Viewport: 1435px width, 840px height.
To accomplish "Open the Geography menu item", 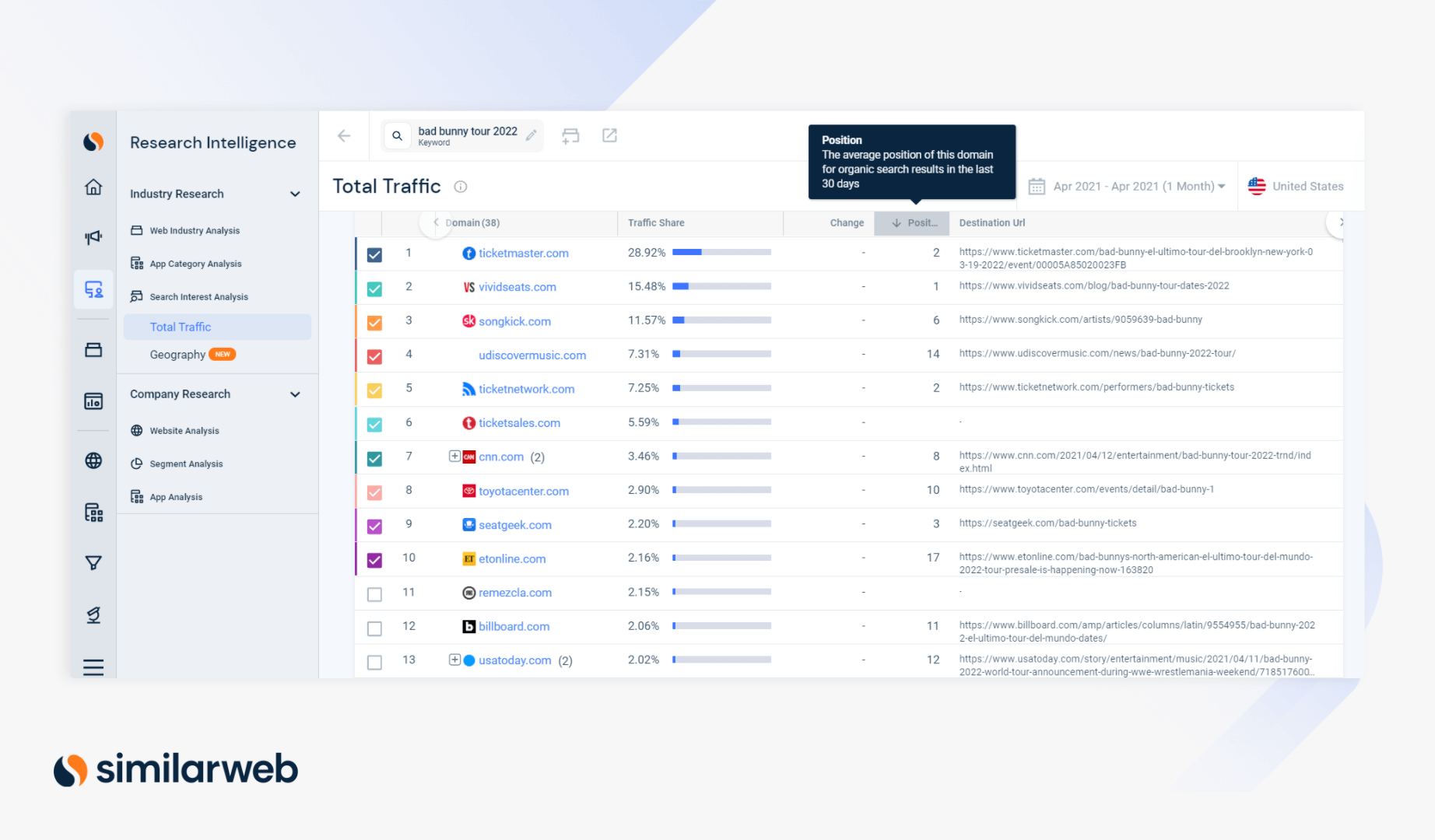I will pos(177,355).
